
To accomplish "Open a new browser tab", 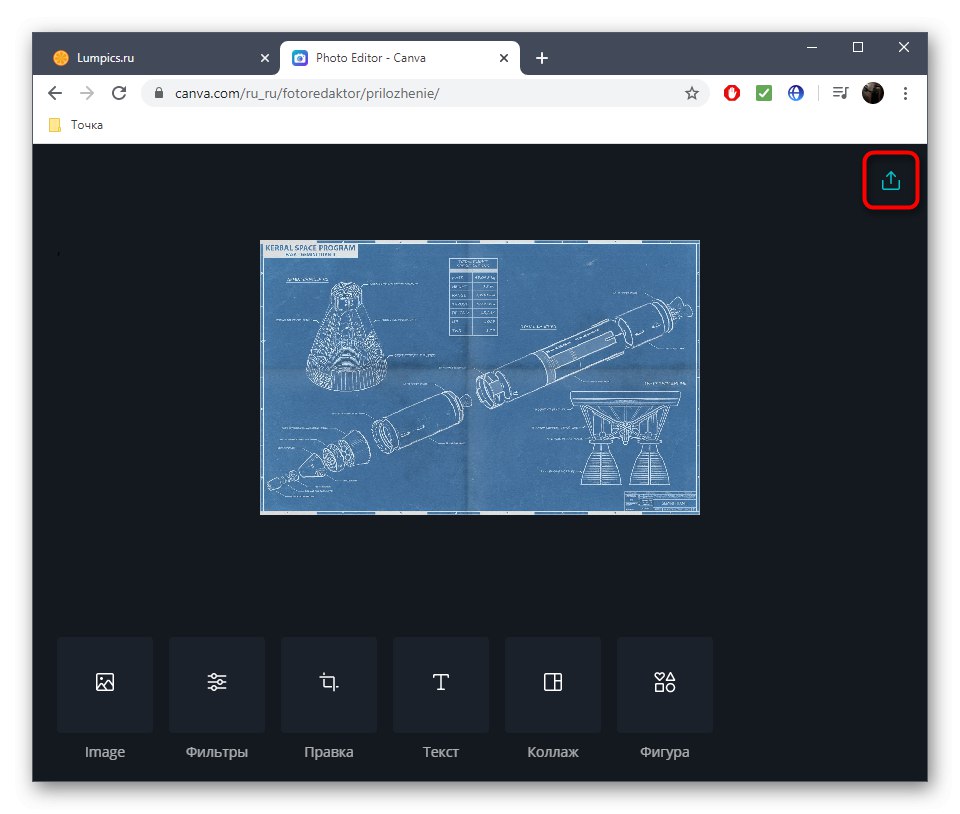I will [x=542, y=58].
